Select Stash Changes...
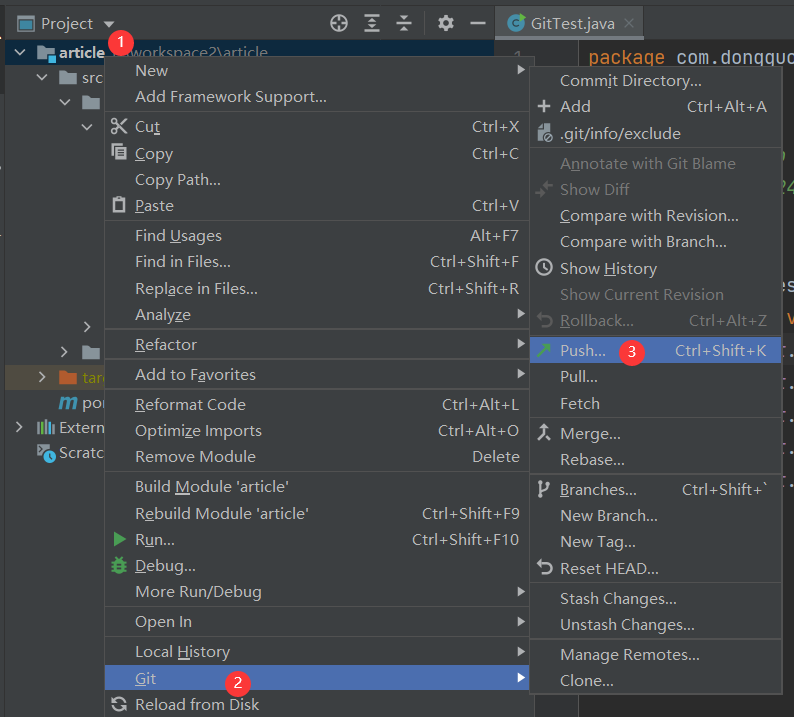Screen dimensions: 794x717 click(x=655, y=599)
